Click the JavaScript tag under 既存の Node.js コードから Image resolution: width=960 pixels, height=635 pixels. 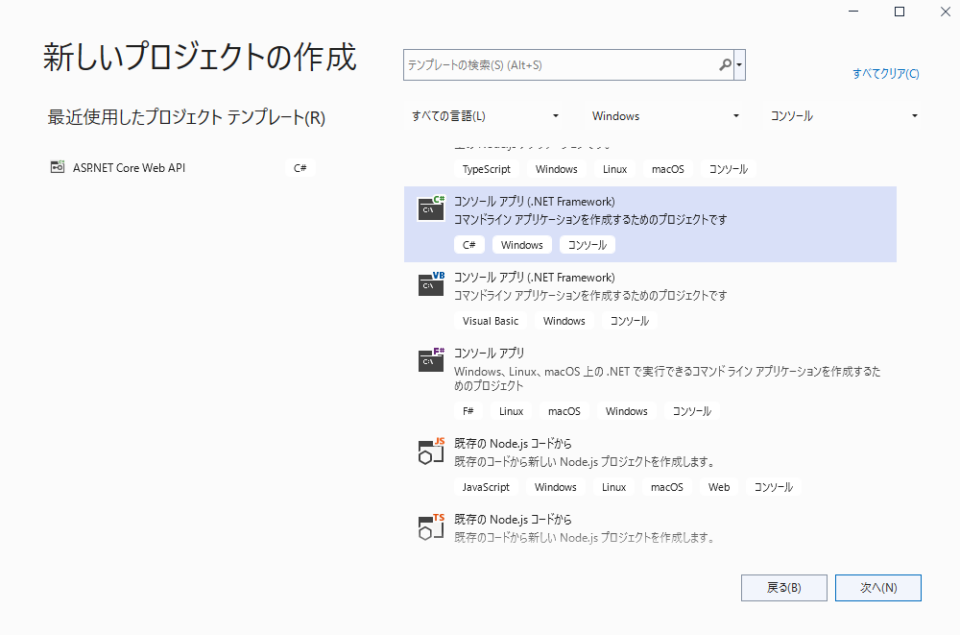(x=485, y=487)
